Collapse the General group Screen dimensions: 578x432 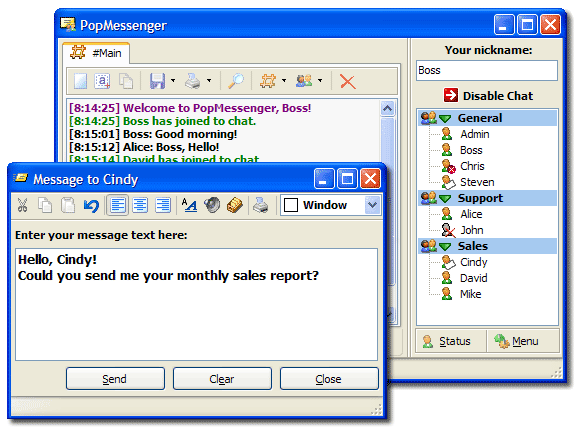pyautogui.click(x=445, y=118)
